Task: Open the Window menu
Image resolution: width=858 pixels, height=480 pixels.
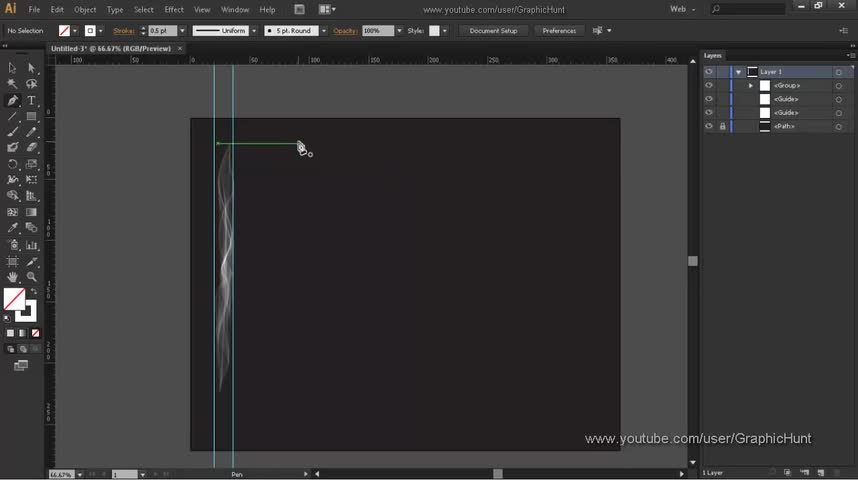Action: click(x=235, y=10)
